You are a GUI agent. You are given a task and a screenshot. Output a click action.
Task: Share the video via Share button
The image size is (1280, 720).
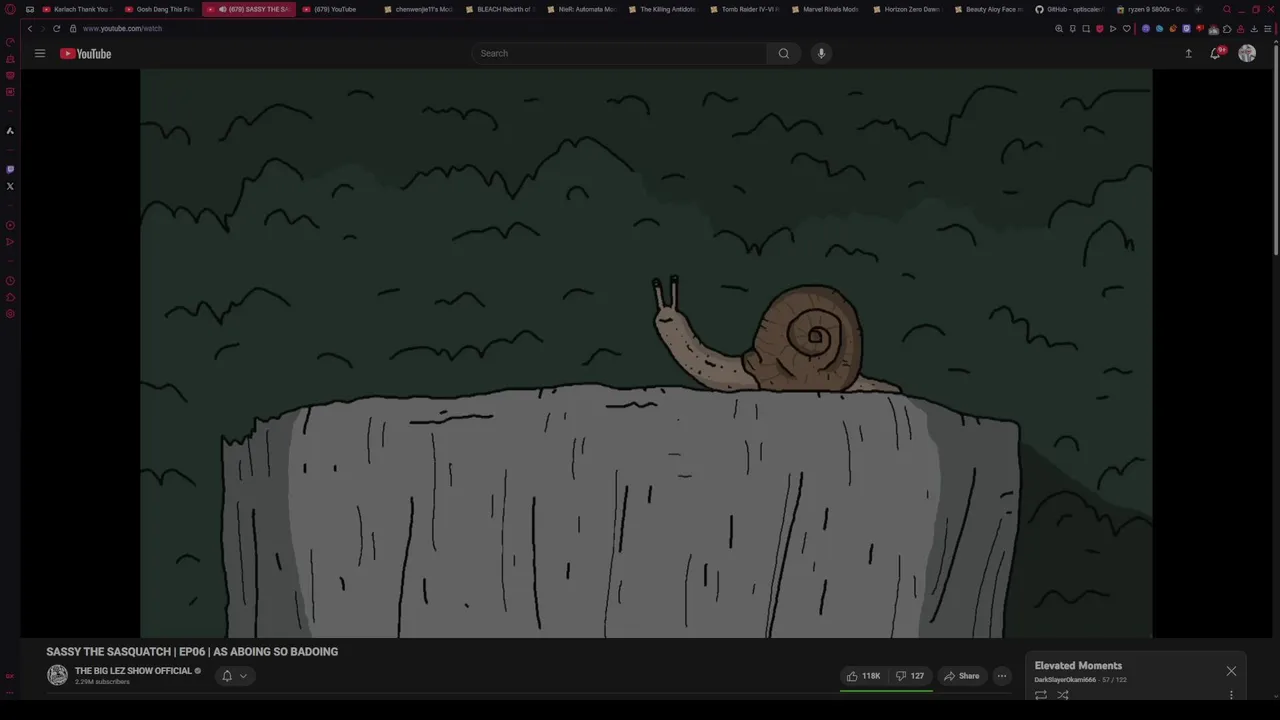coord(962,676)
